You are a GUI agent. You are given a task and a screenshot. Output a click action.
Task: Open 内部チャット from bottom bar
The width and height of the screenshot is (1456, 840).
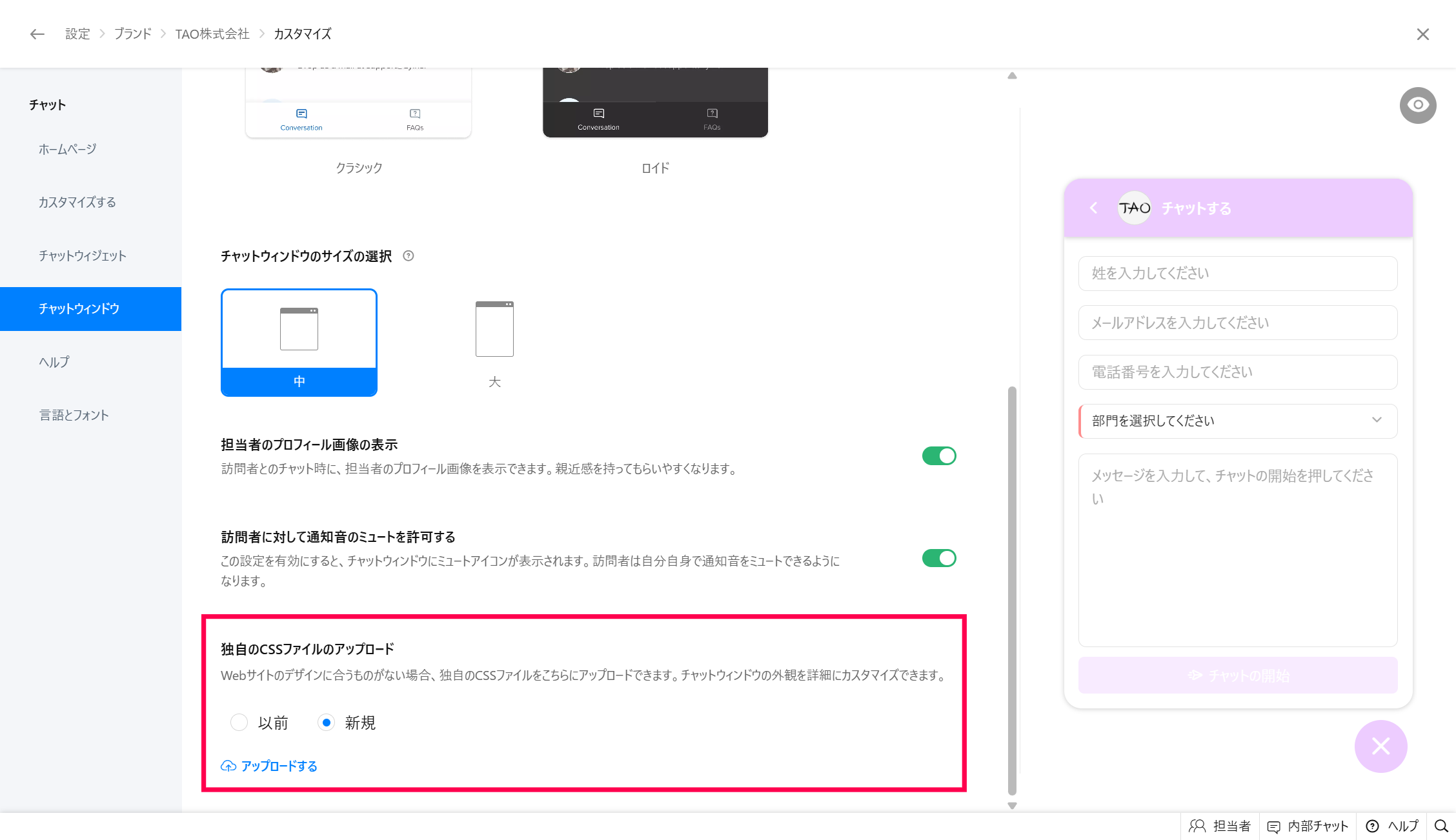tap(1308, 826)
